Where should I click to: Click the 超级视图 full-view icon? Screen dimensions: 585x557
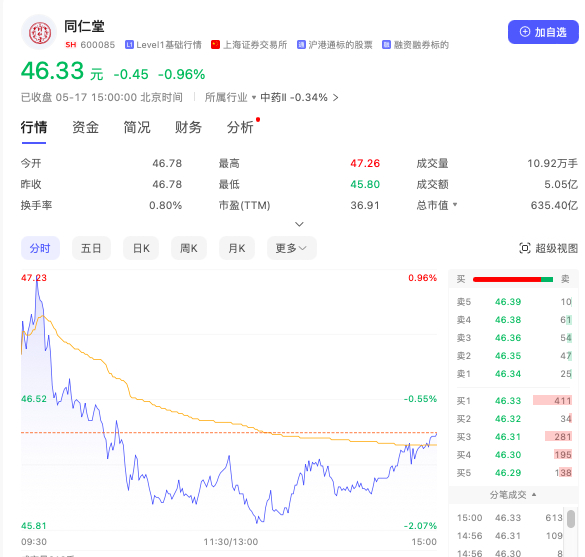click(x=525, y=248)
